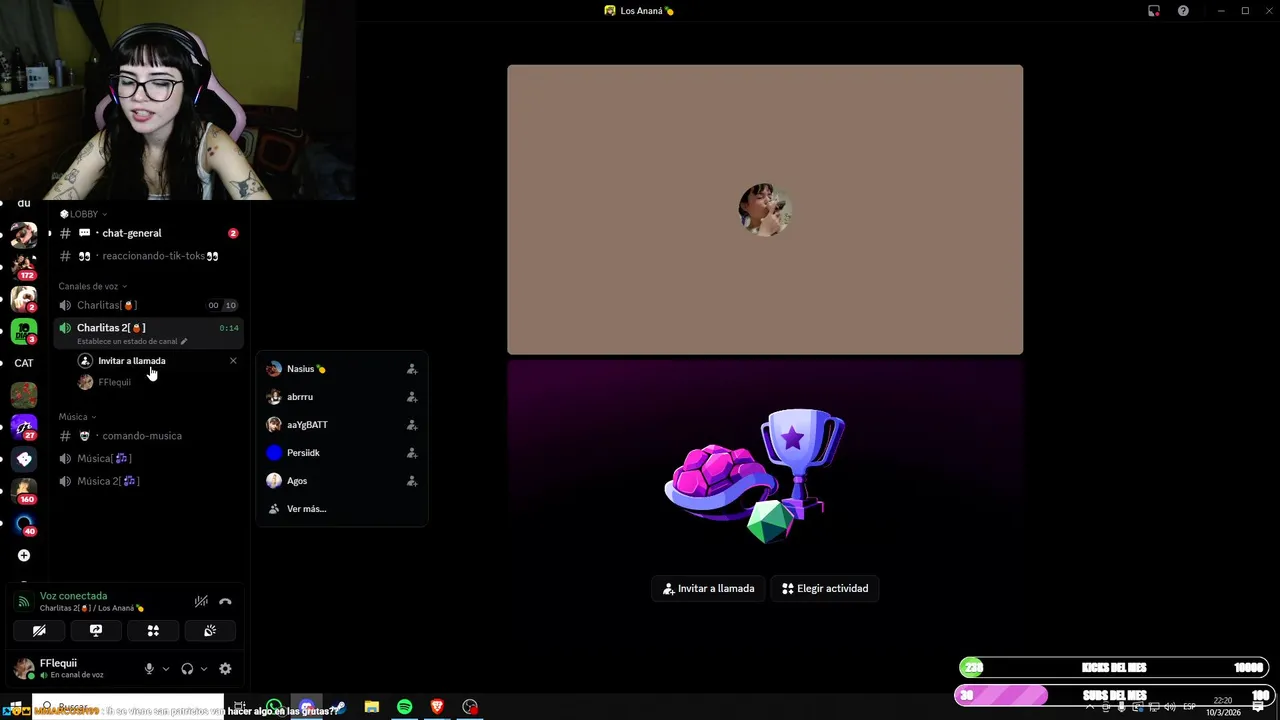Share your screen from voice panel
This screenshot has width=1280, height=720.
tap(96, 631)
